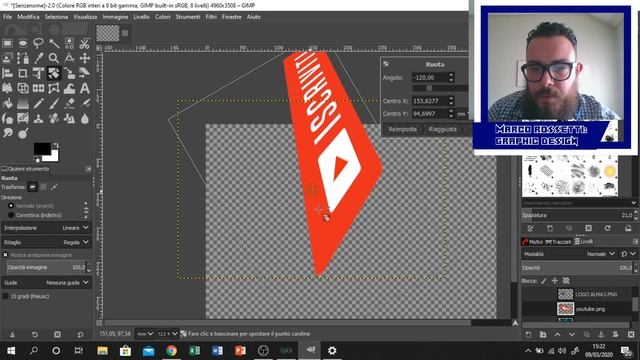This screenshot has height=360, width=640.
Task: Select the Ellipse Select tool
Action: coord(23,43)
